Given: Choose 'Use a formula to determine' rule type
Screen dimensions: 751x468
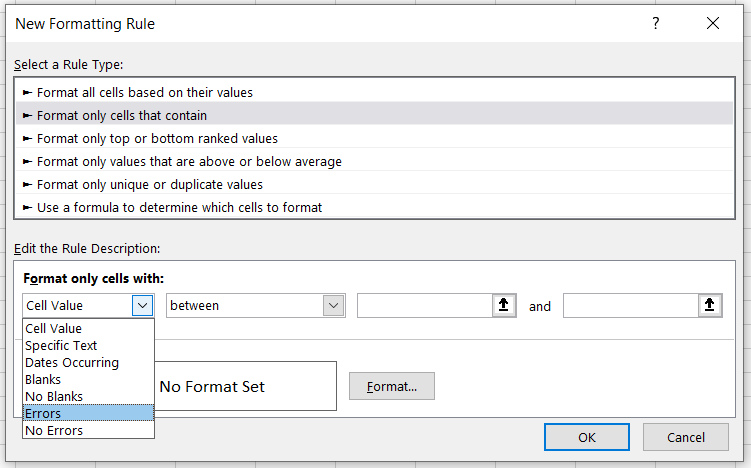Looking at the screenshot, I should (x=179, y=207).
